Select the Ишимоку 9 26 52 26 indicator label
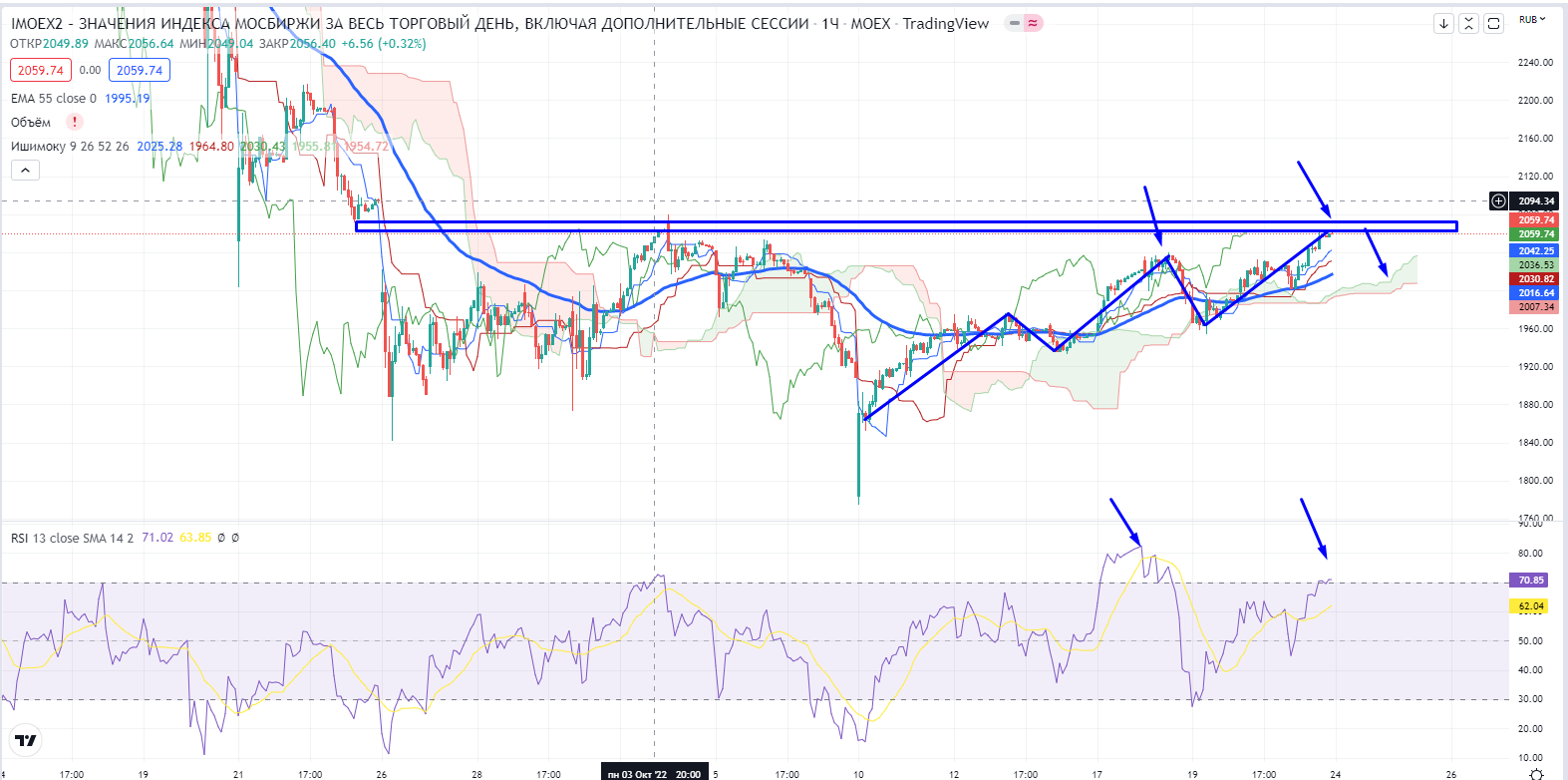The height and width of the screenshot is (780, 1568). coord(70,146)
